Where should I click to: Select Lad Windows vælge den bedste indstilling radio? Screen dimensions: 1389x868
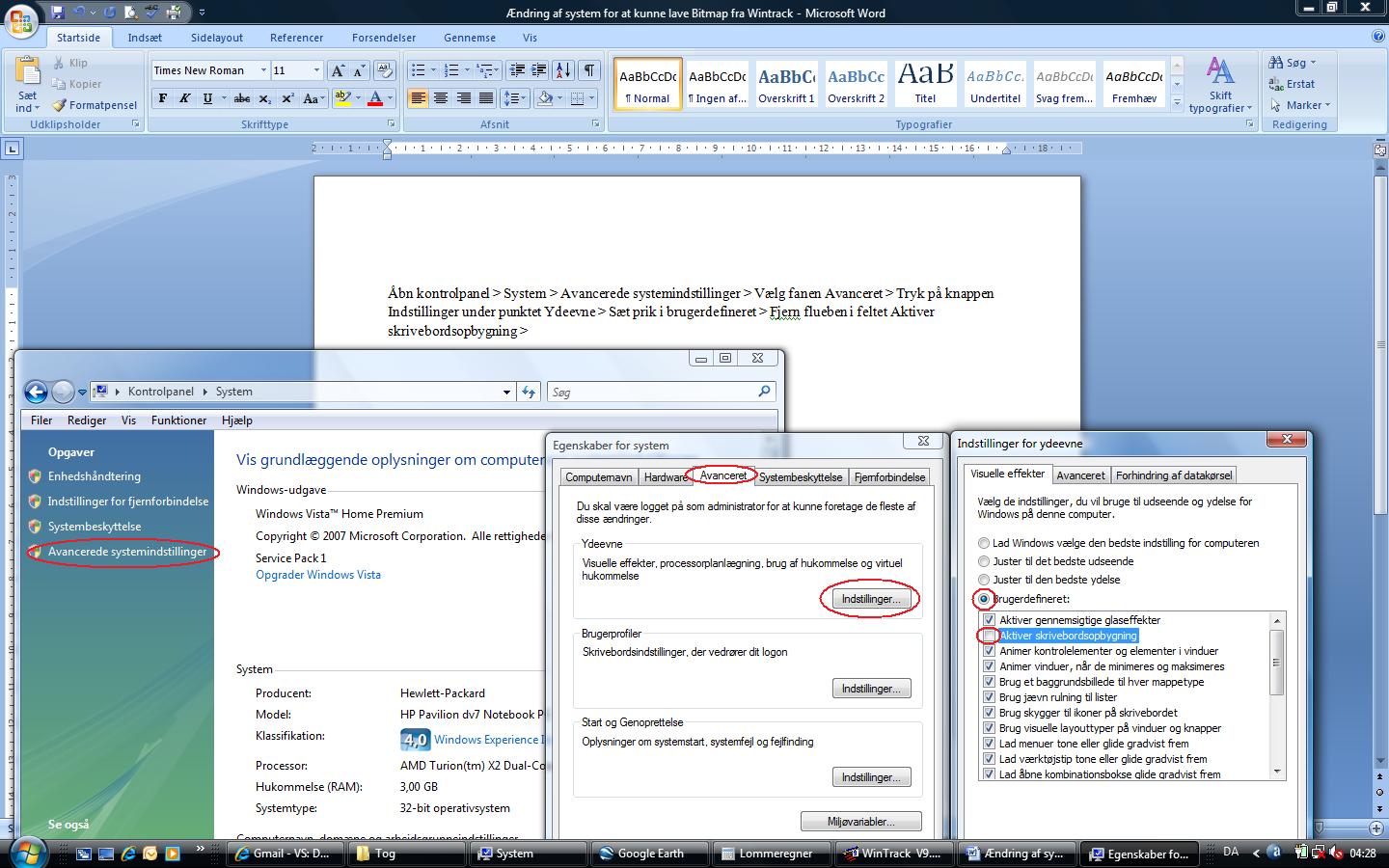click(984, 543)
